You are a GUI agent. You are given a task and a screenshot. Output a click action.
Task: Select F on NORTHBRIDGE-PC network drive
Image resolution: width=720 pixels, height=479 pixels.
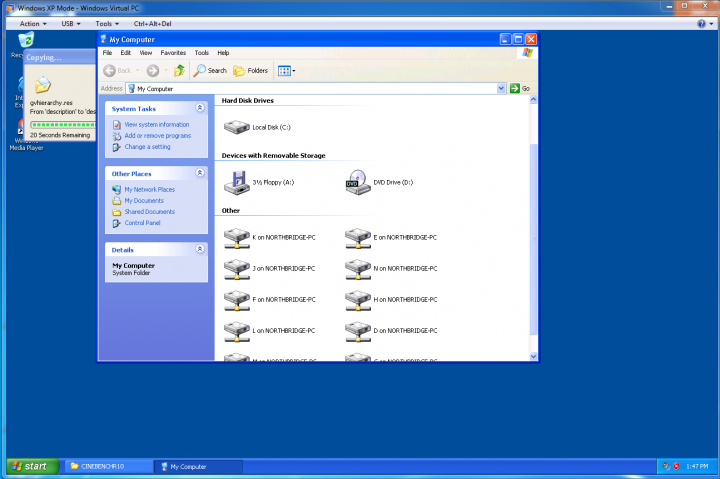pos(236,300)
